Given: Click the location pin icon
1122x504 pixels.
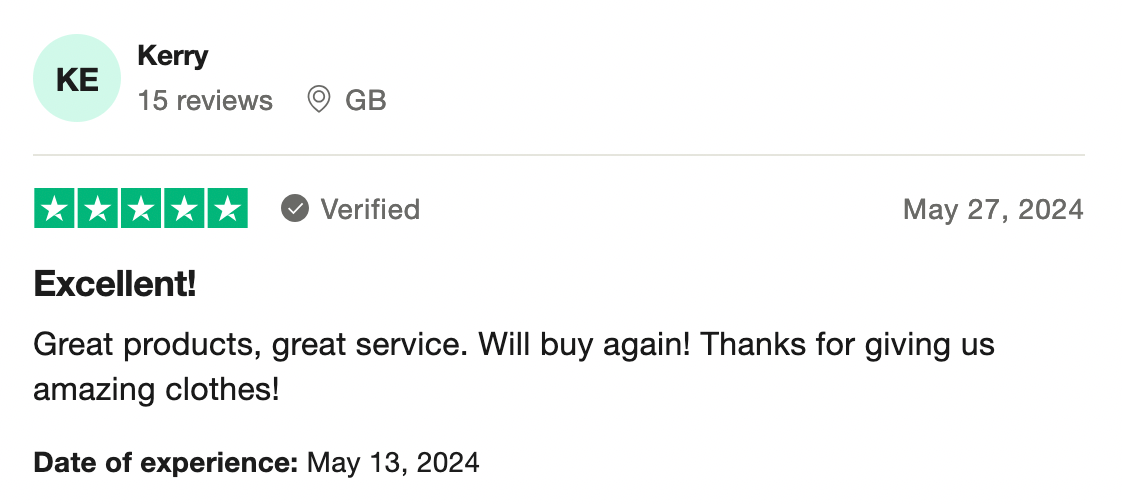Looking at the screenshot, I should pyautogui.click(x=318, y=100).
